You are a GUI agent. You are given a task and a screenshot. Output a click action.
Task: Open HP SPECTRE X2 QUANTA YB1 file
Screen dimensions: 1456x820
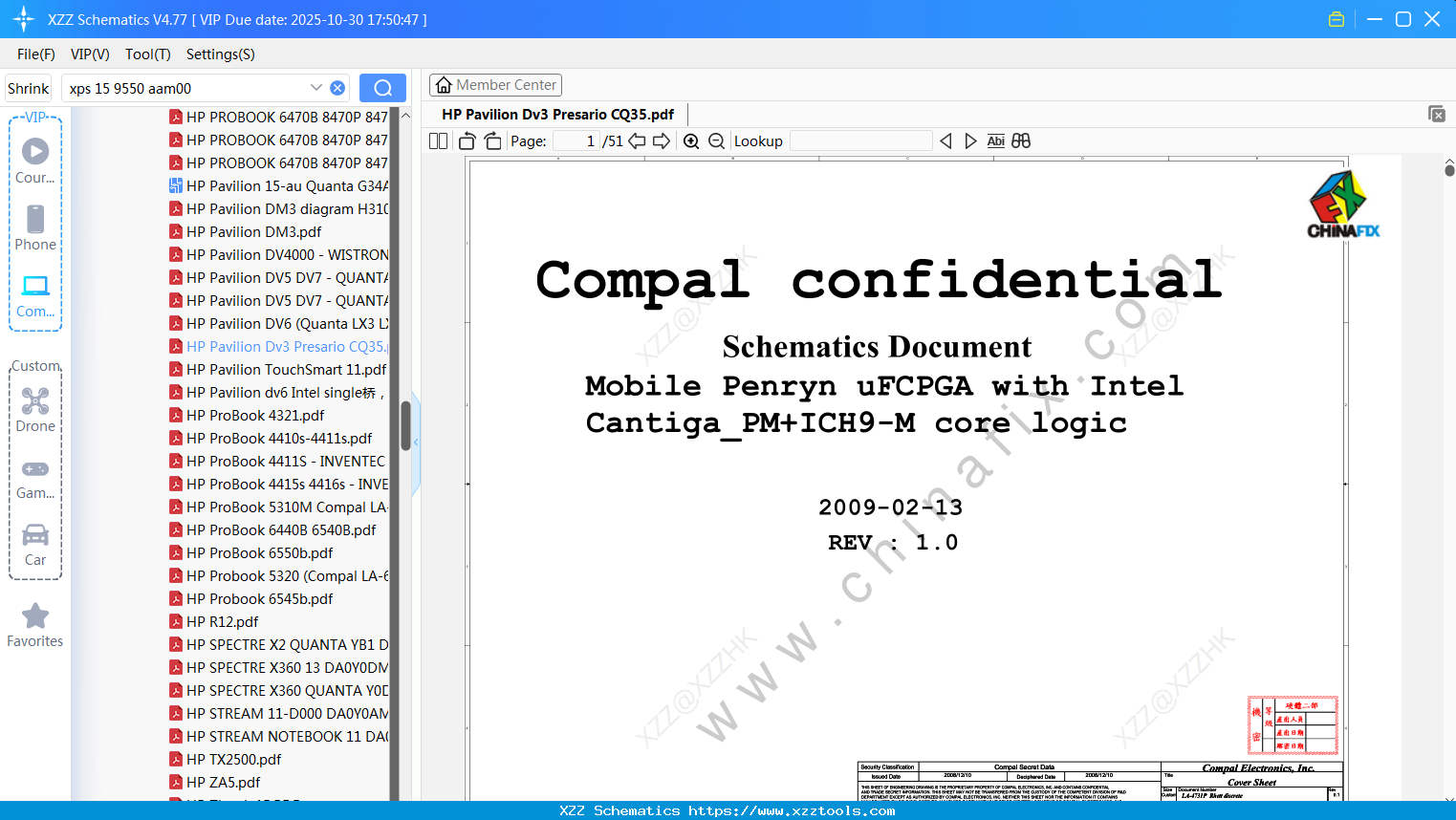279,645
